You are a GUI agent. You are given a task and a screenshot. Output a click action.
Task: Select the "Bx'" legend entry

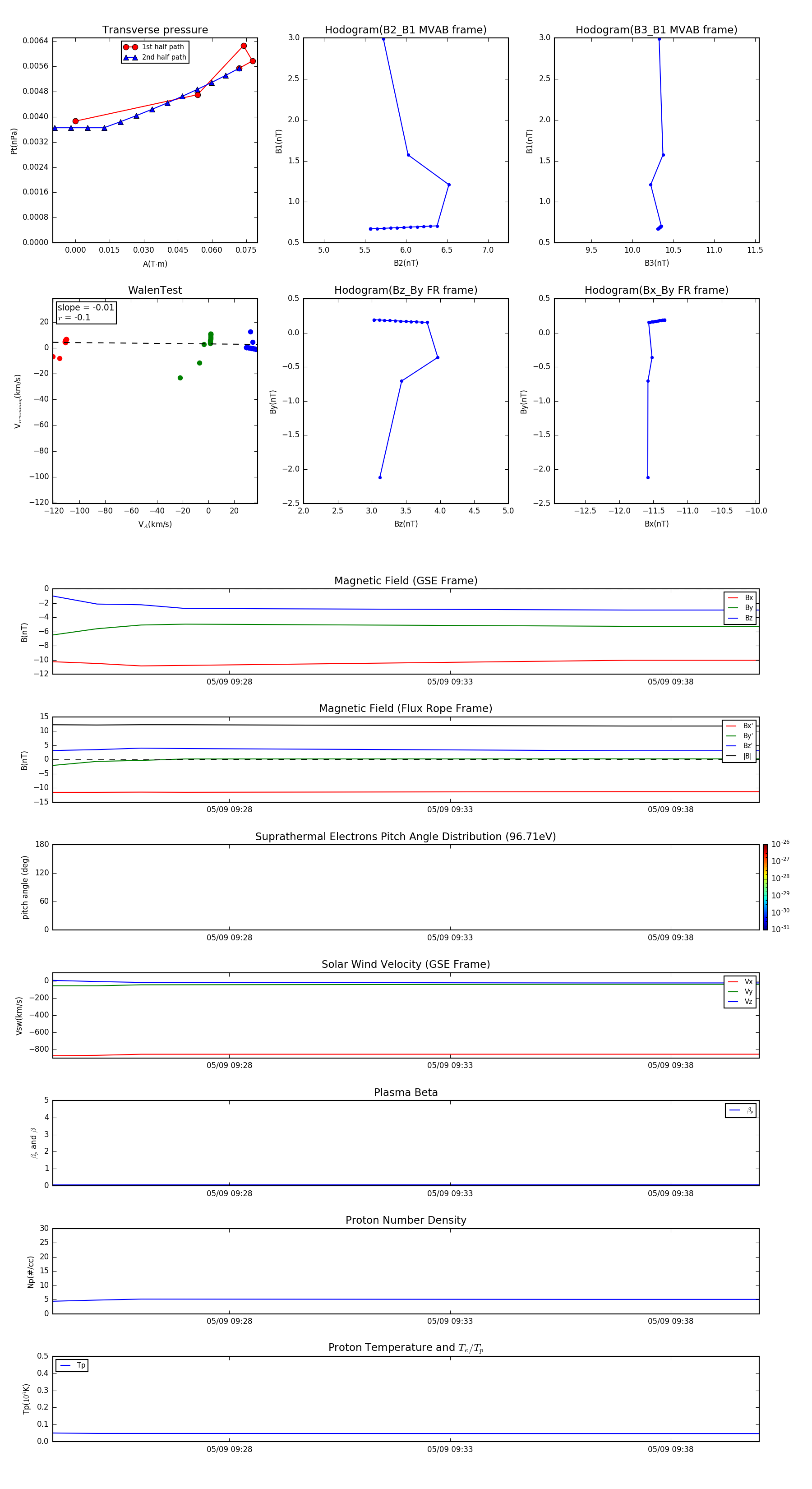point(739,726)
